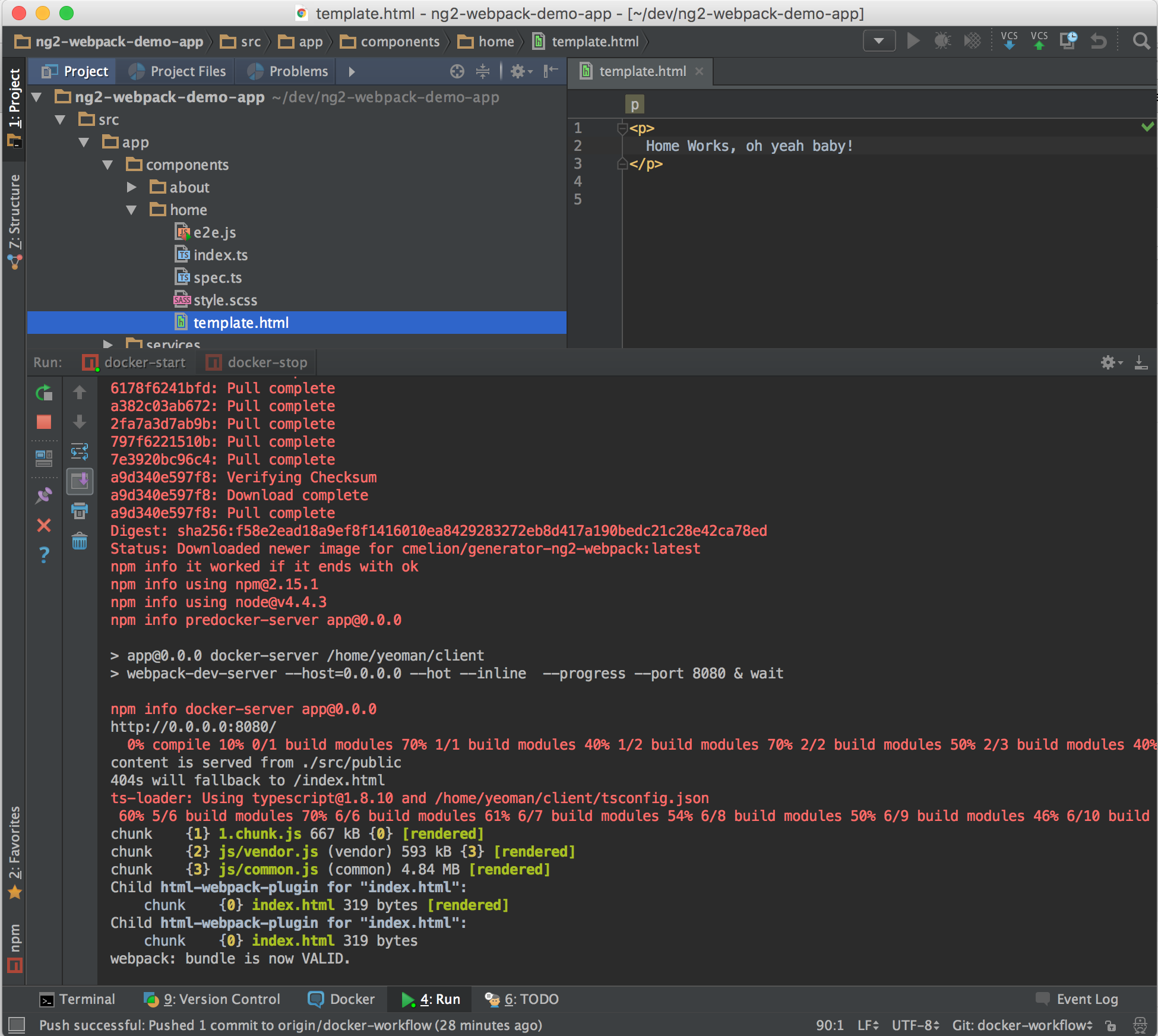
Task: Toggle the soft-wrap console output button
Action: 80,452
